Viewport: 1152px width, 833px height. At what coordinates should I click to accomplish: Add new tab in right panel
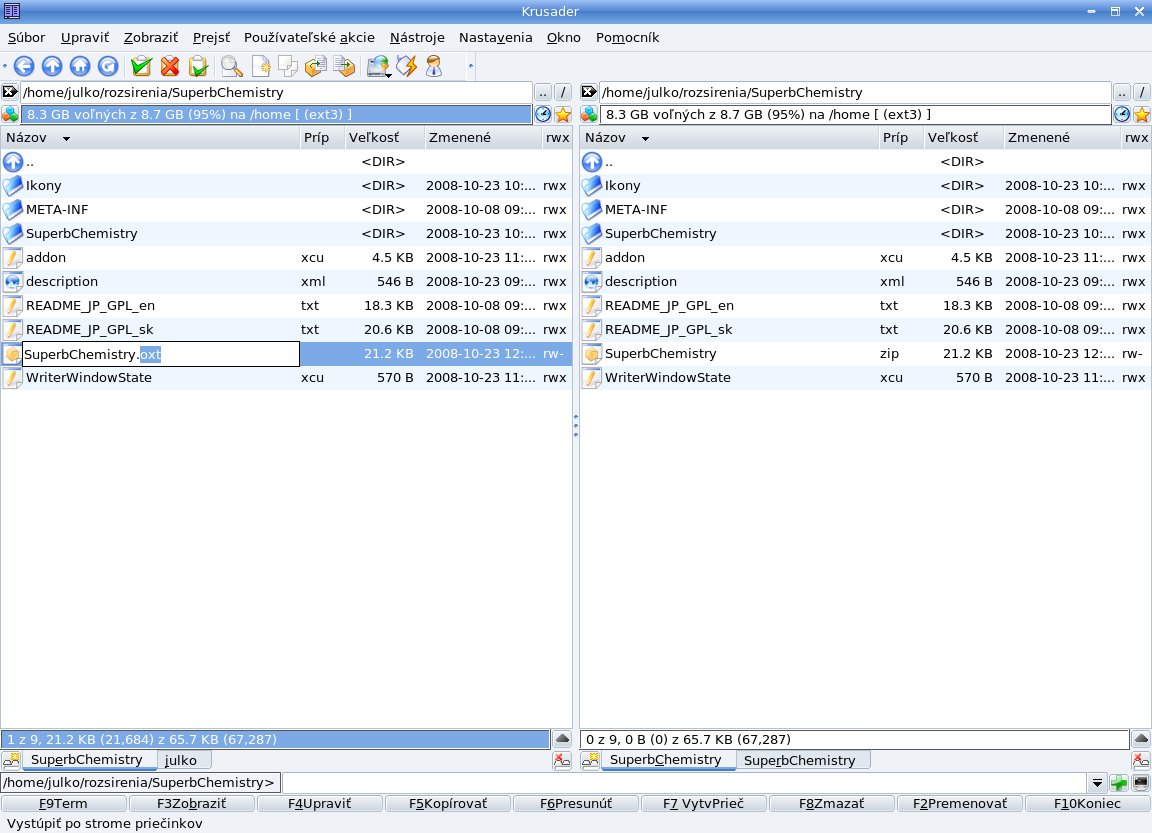pos(590,760)
